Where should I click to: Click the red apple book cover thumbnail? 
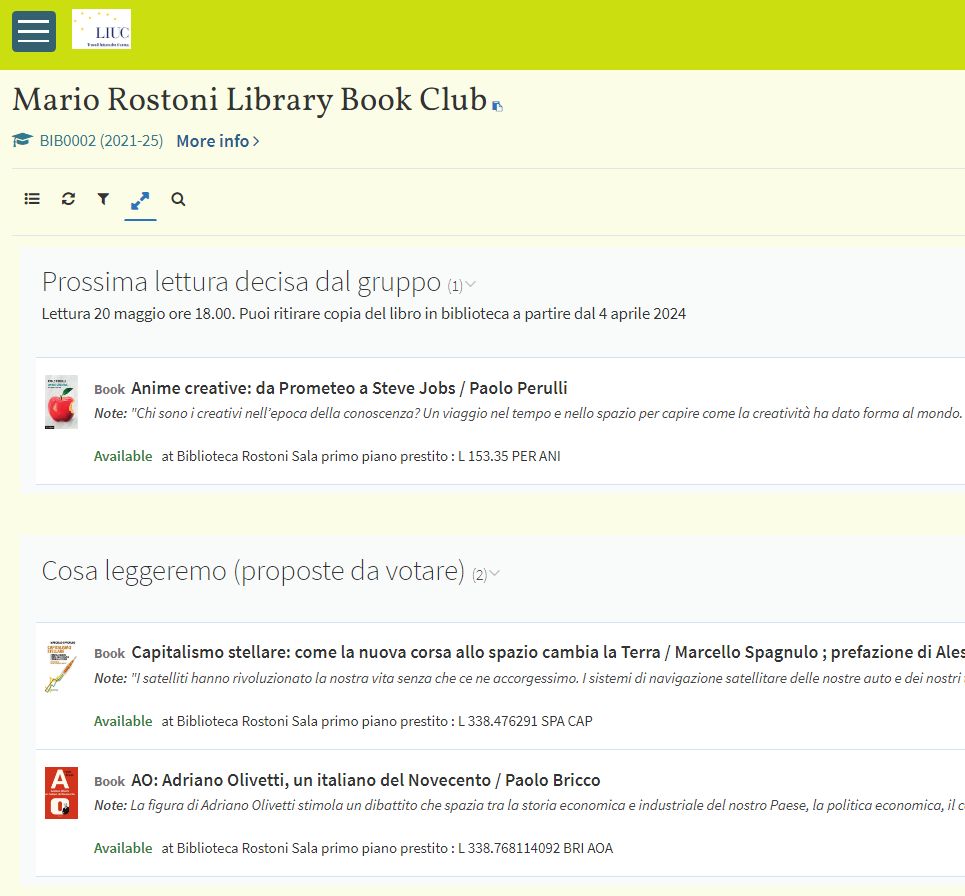pyautogui.click(x=61, y=402)
